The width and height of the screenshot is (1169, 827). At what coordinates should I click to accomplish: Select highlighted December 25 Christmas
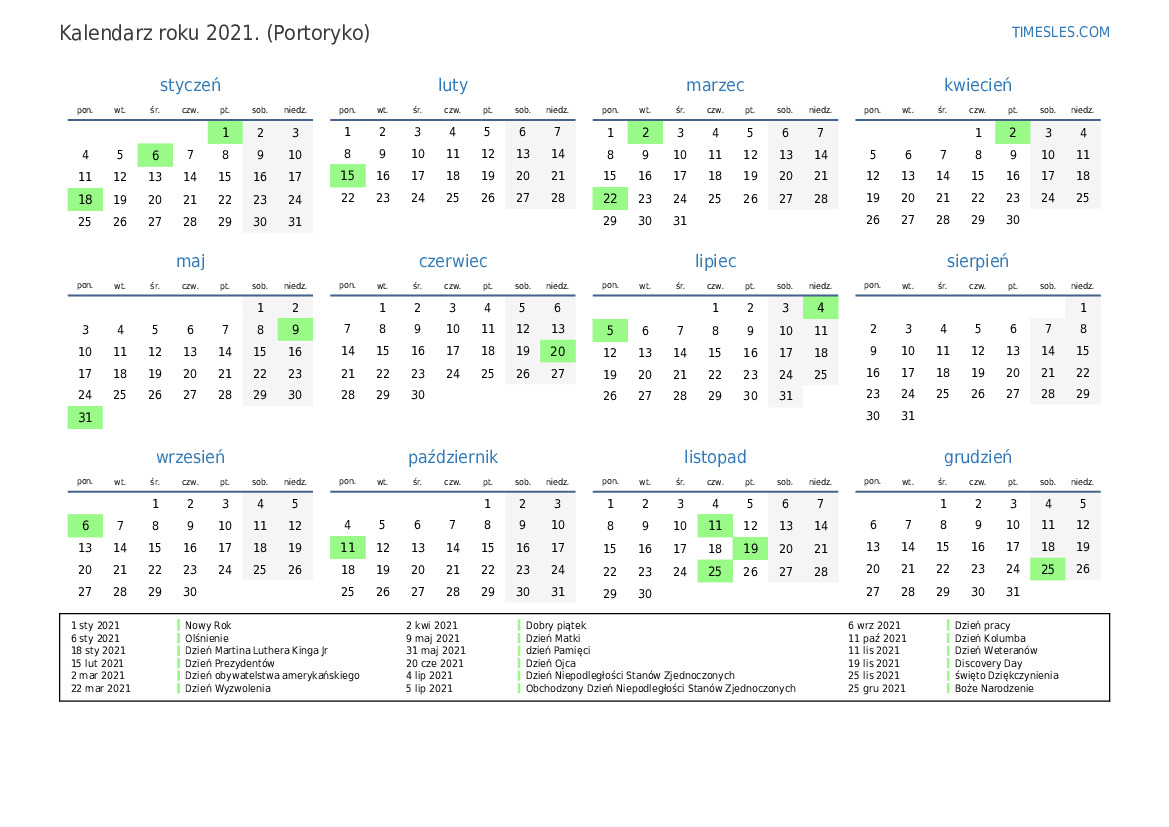coord(1047,569)
